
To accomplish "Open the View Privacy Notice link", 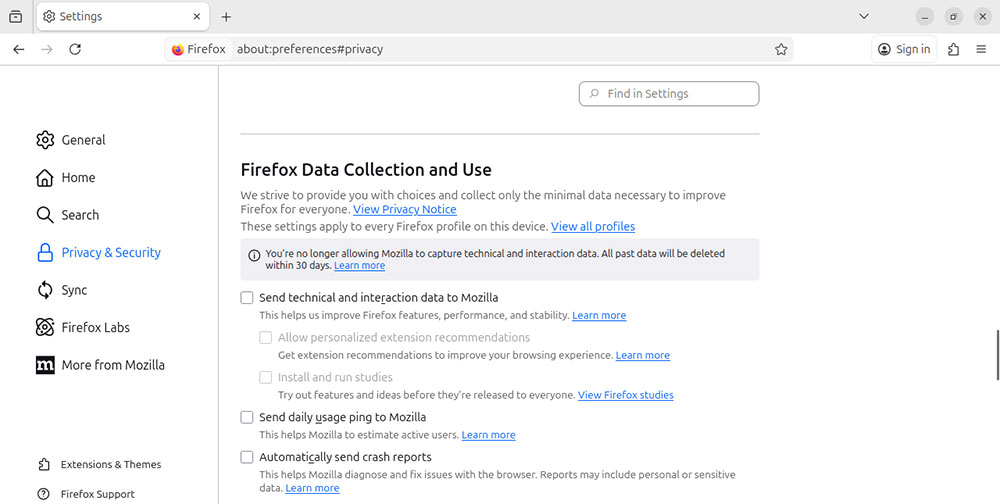I will pyautogui.click(x=405, y=209).
